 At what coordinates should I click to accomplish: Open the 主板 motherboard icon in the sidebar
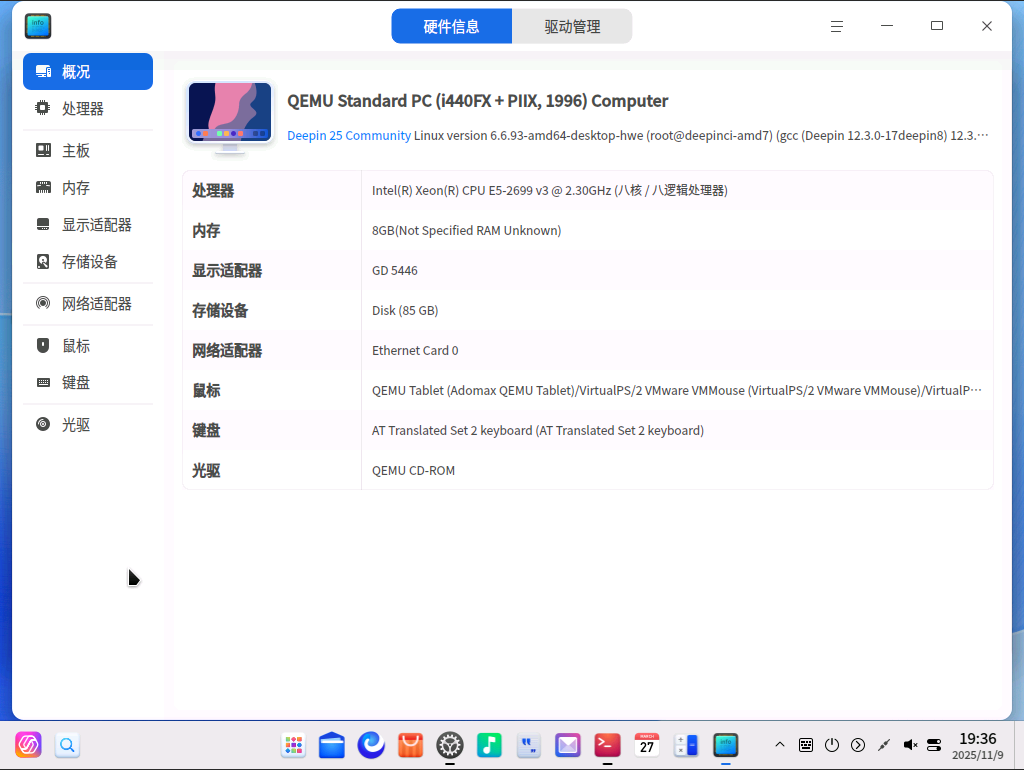coord(43,150)
